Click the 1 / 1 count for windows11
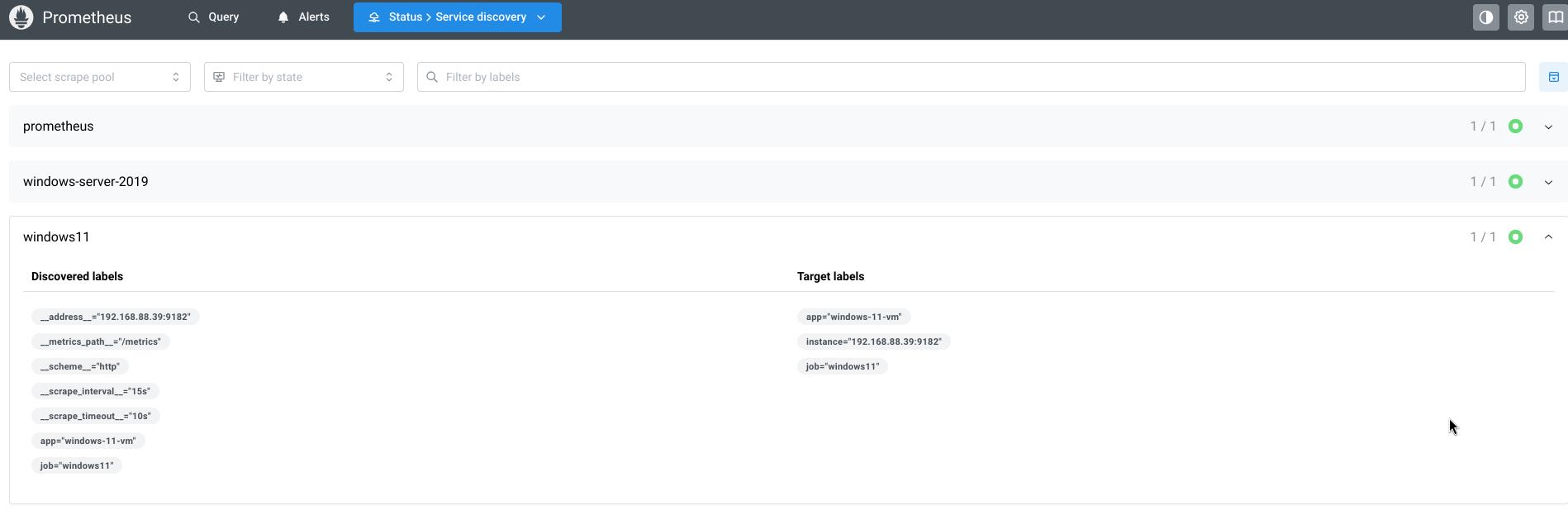The width and height of the screenshot is (1568, 525). click(1483, 237)
